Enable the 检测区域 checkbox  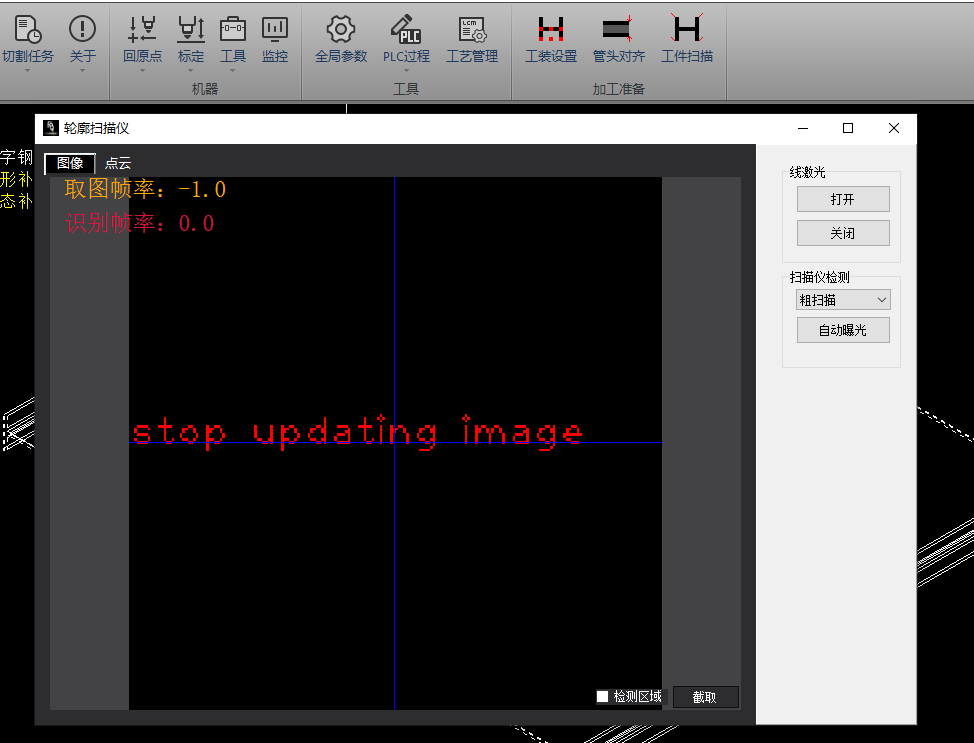pos(602,696)
